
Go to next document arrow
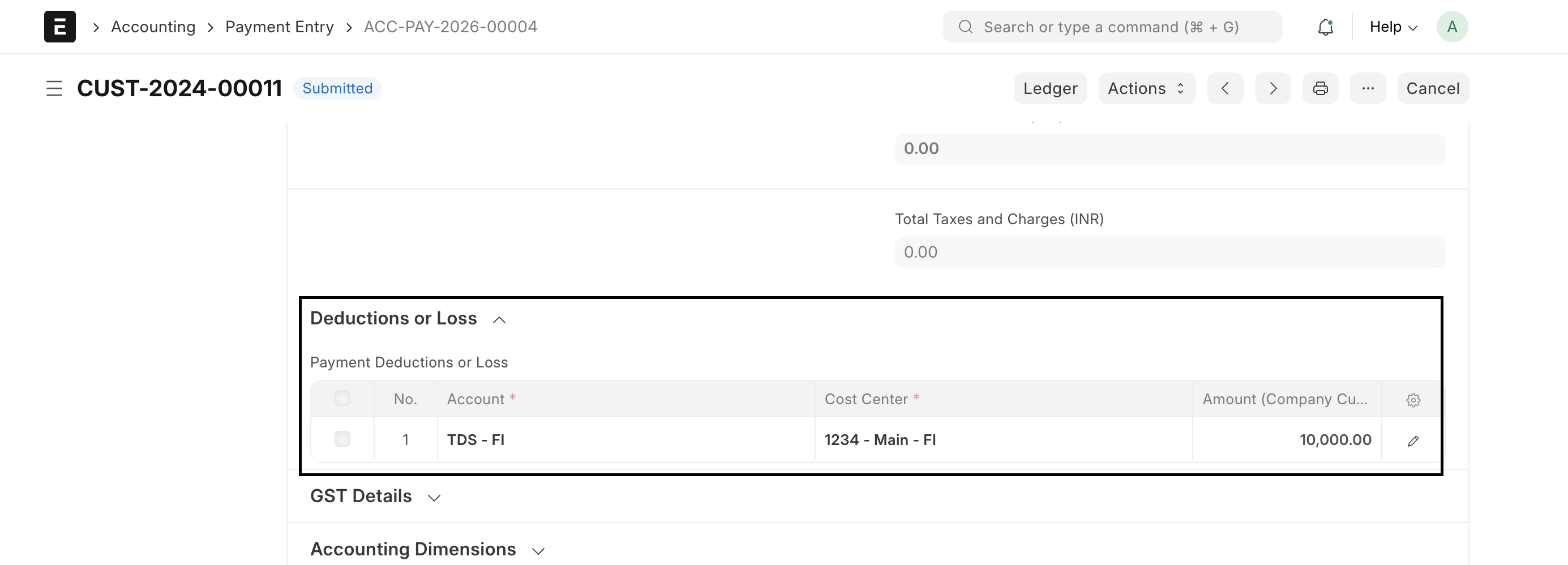[x=1273, y=88]
